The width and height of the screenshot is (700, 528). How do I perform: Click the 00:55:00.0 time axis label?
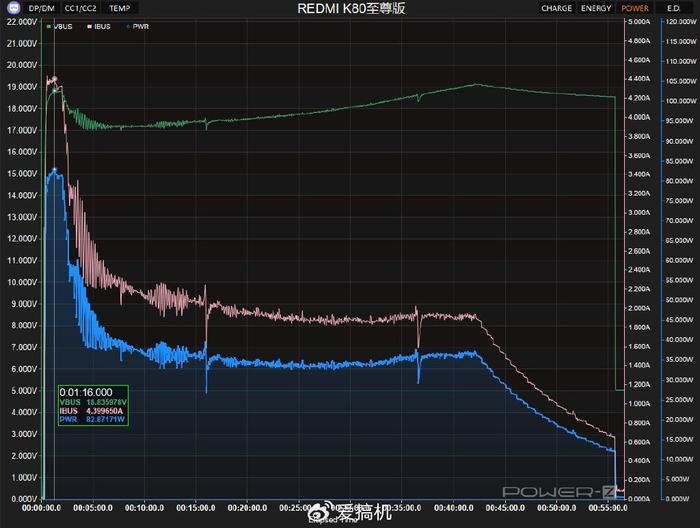click(x=608, y=508)
